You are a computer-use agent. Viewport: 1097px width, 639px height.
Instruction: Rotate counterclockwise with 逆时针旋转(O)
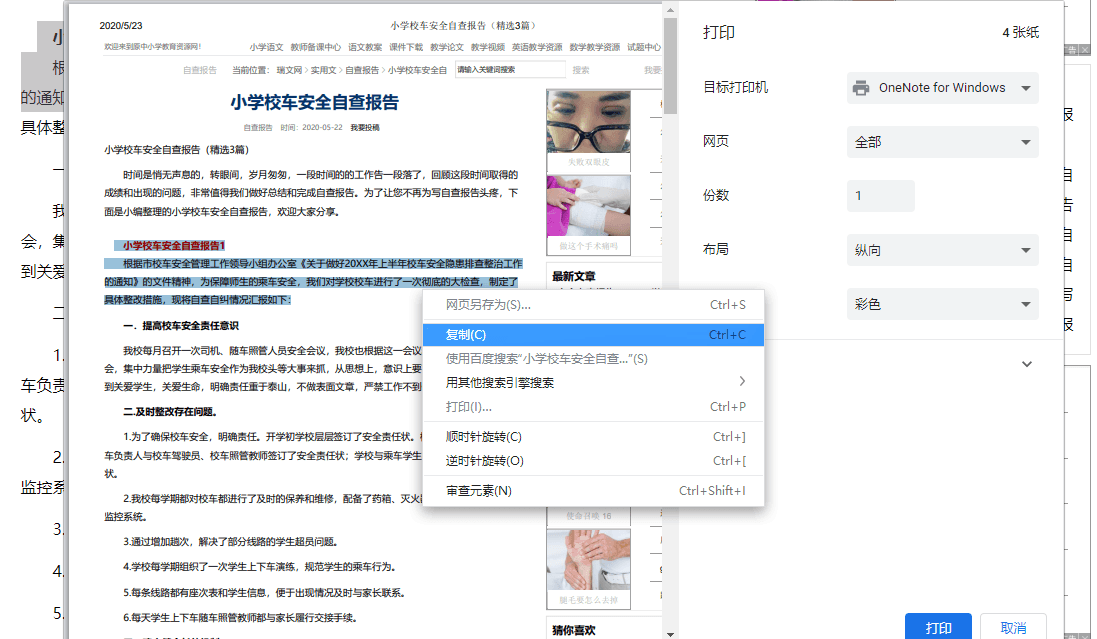[593, 461]
